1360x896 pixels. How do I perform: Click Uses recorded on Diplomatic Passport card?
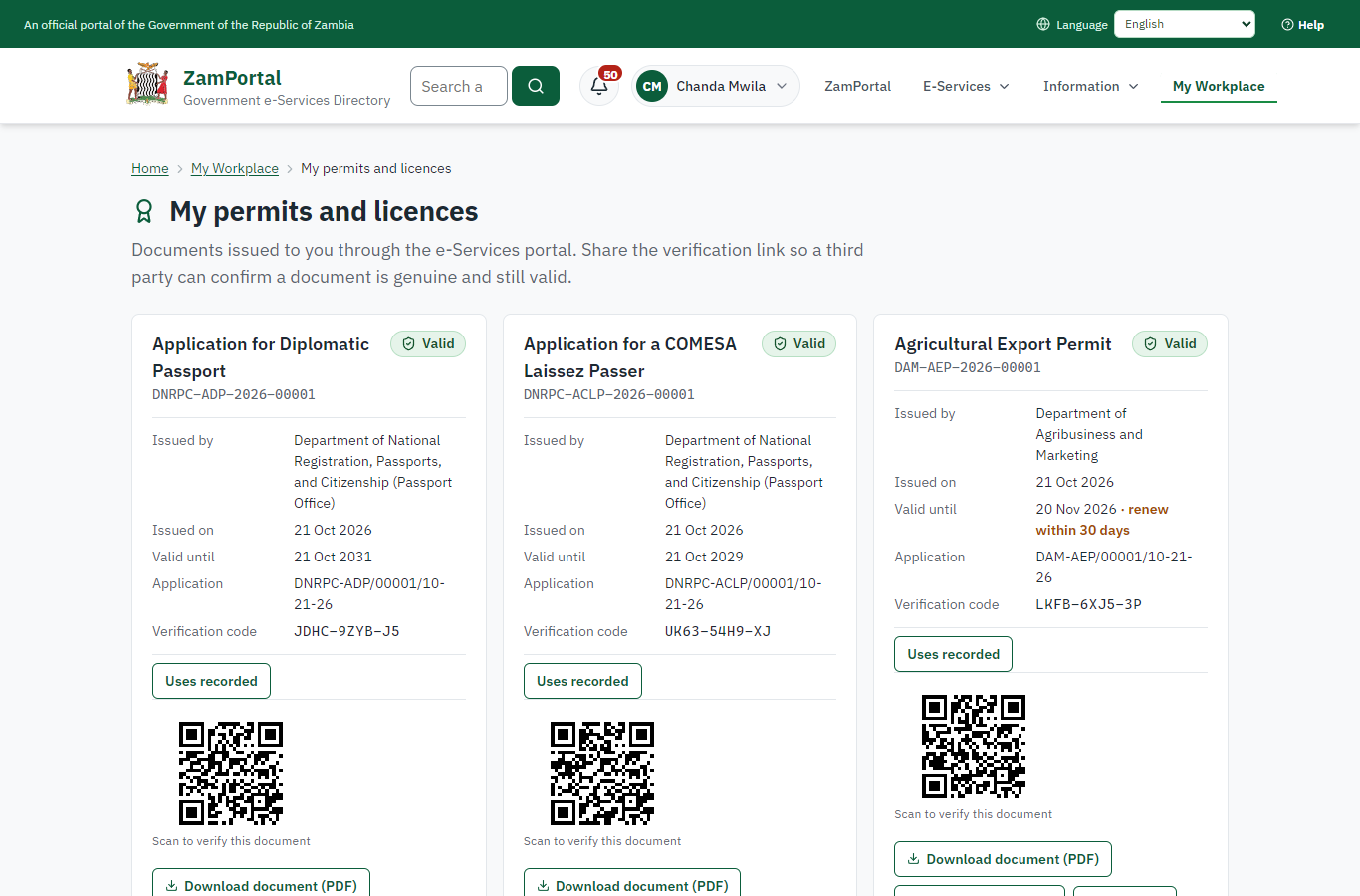pos(211,681)
